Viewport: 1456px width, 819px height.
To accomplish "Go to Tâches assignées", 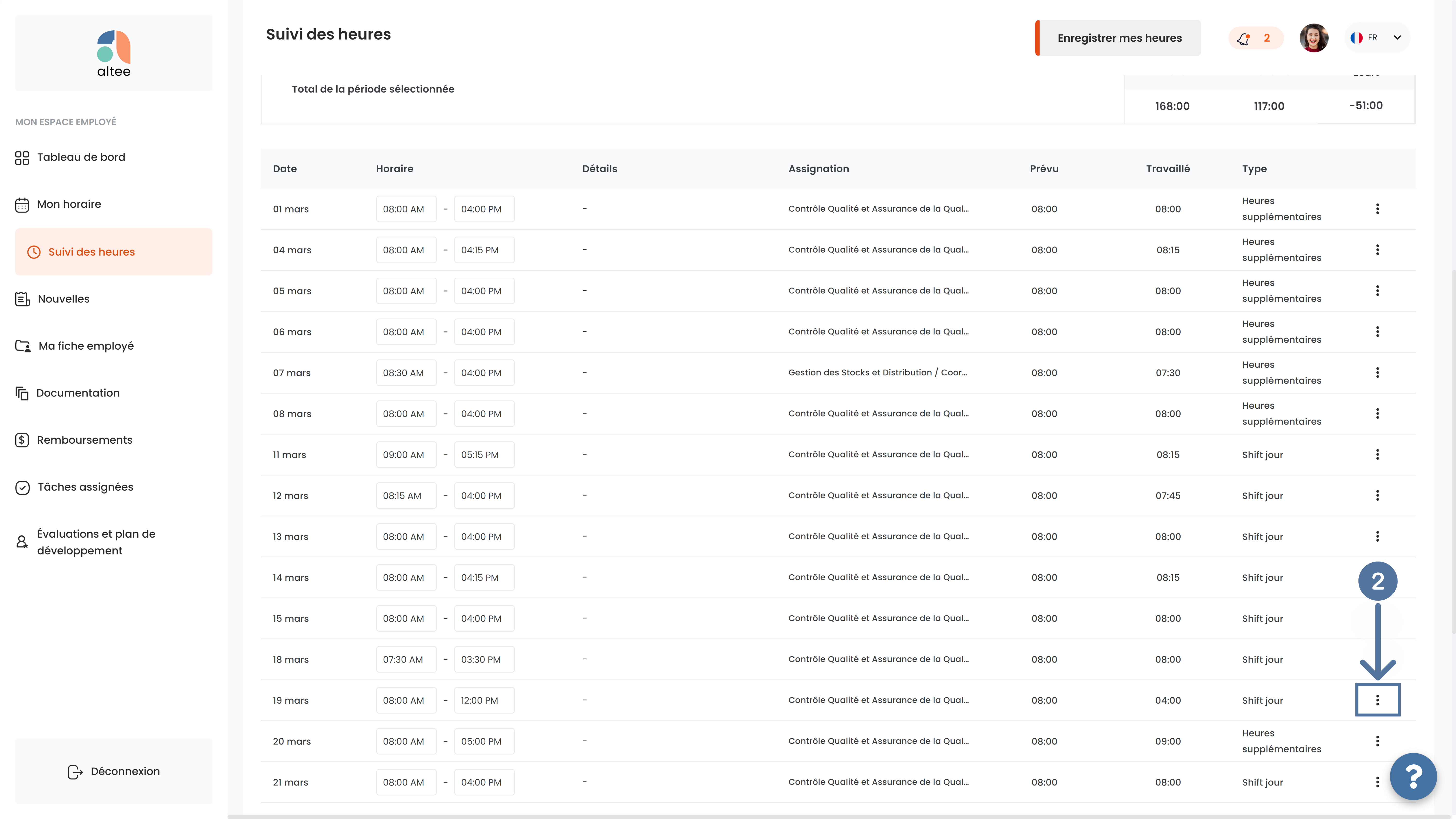I will pos(85,487).
